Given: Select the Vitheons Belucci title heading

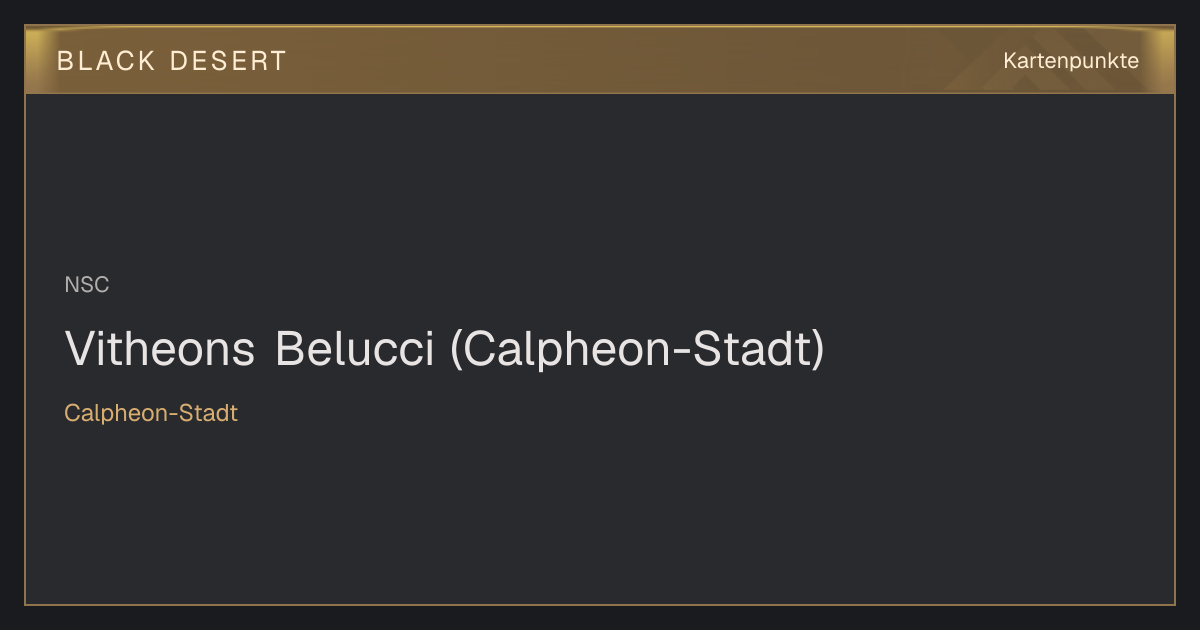Looking at the screenshot, I should [445, 349].
